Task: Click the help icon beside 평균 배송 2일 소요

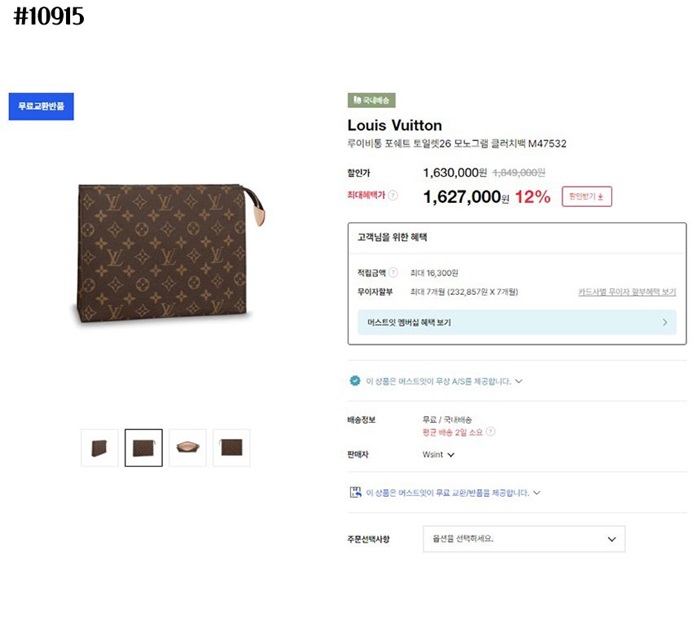Action: pyautogui.click(x=490, y=432)
